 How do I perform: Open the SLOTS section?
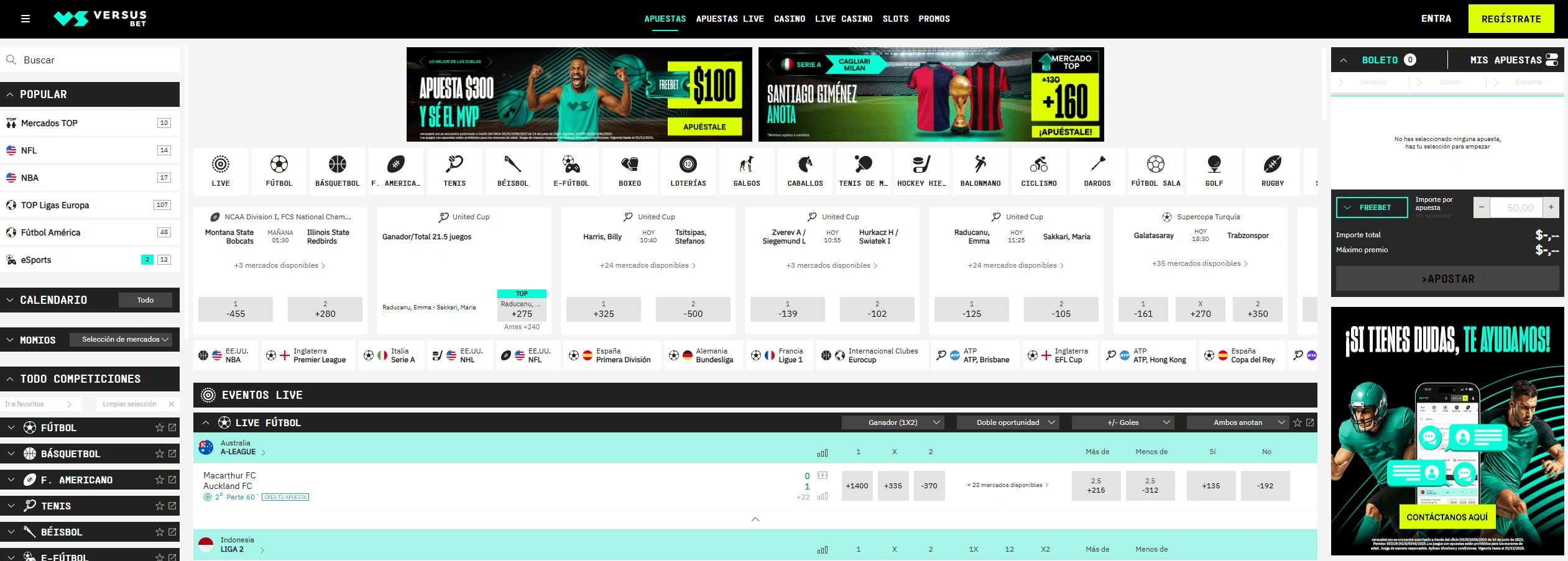(895, 19)
